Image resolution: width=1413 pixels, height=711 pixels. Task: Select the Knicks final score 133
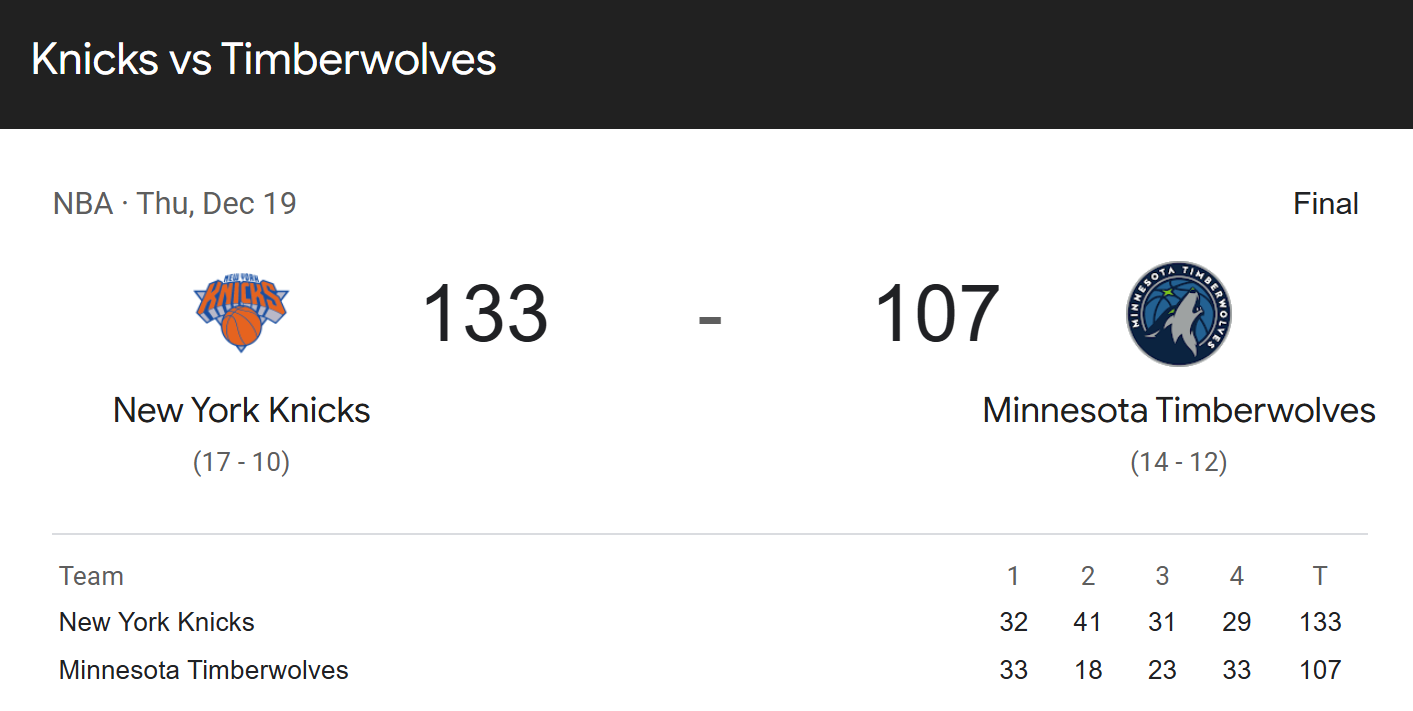485,314
